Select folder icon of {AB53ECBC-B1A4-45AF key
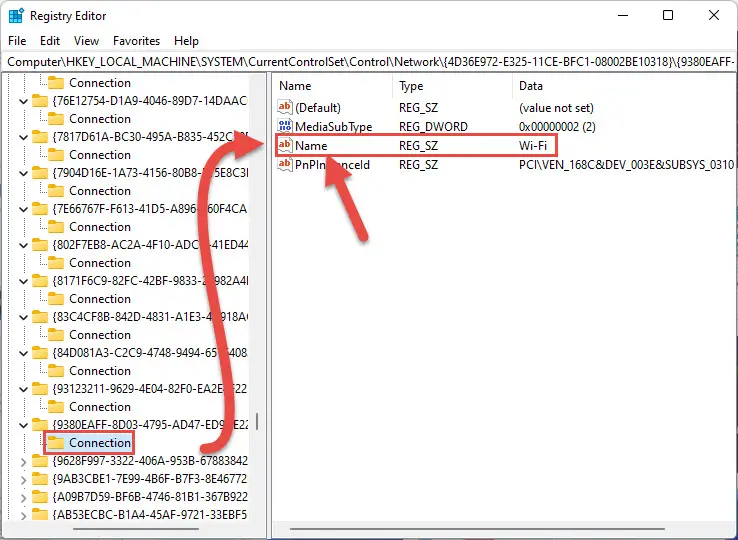The height and width of the screenshot is (540, 738). pyautogui.click(x=40, y=515)
